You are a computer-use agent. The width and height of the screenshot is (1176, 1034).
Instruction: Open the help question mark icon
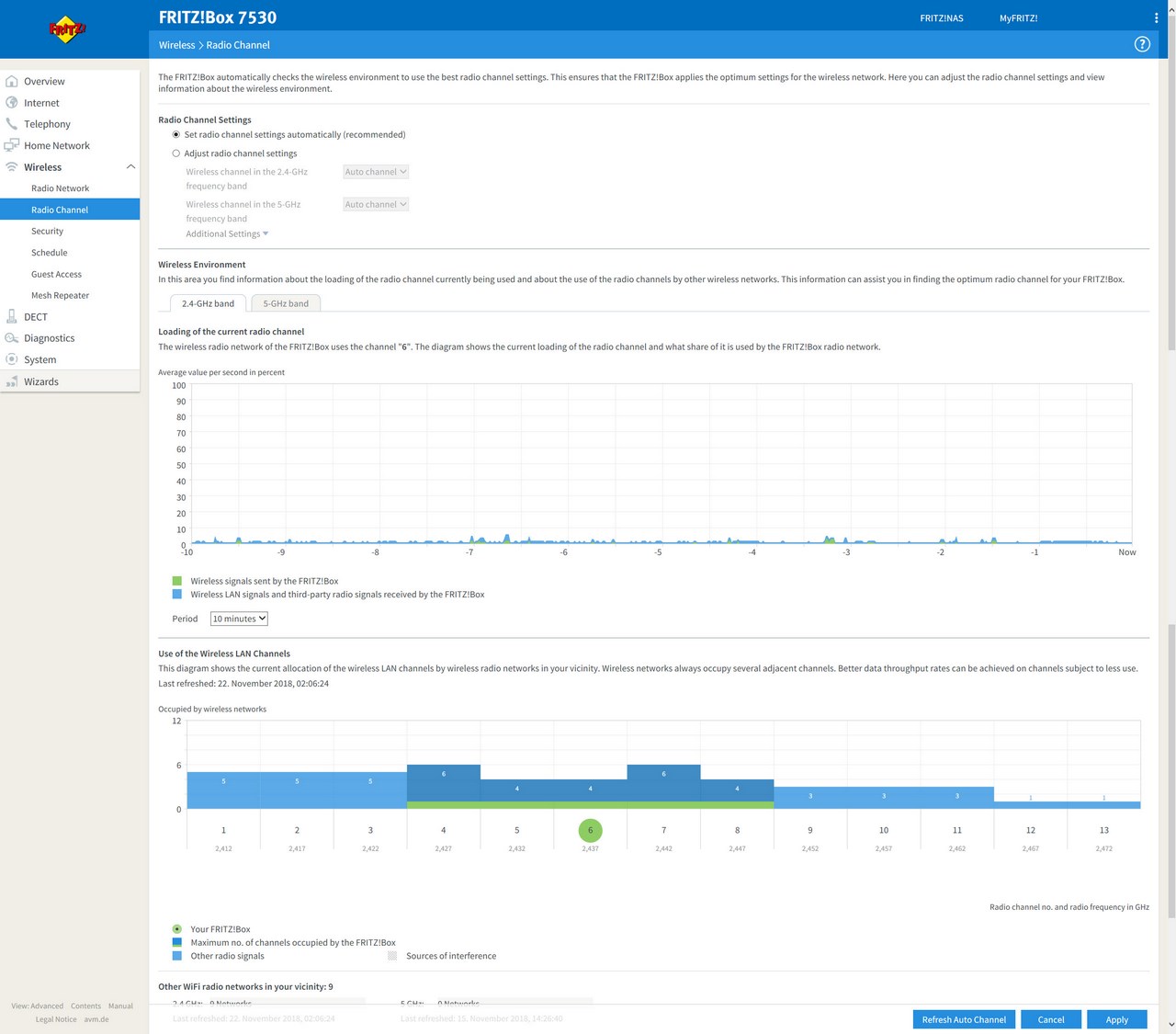tap(1142, 44)
